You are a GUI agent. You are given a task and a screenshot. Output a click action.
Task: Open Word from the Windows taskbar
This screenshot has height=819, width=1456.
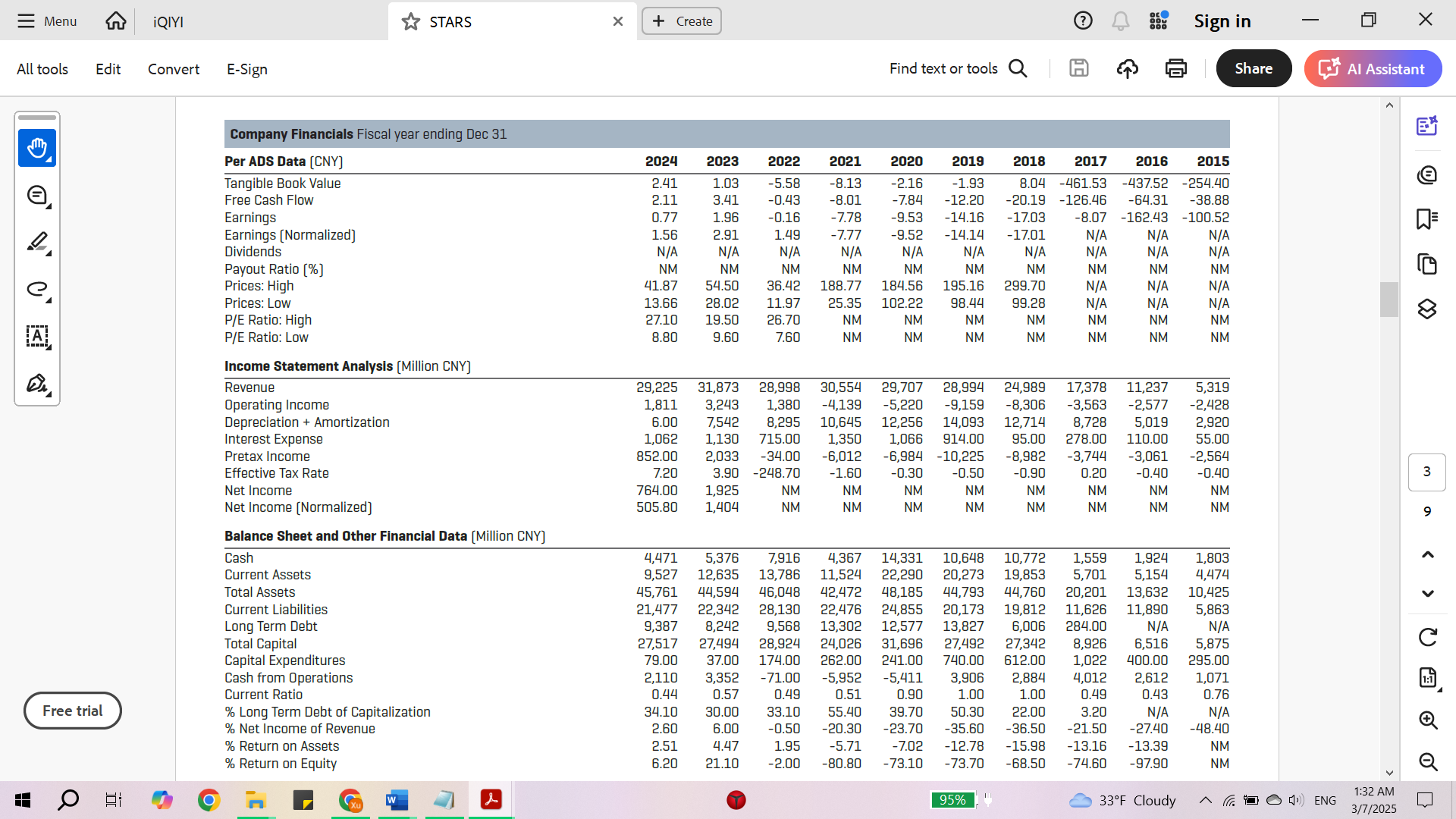pyautogui.click(x=397, y=800)
